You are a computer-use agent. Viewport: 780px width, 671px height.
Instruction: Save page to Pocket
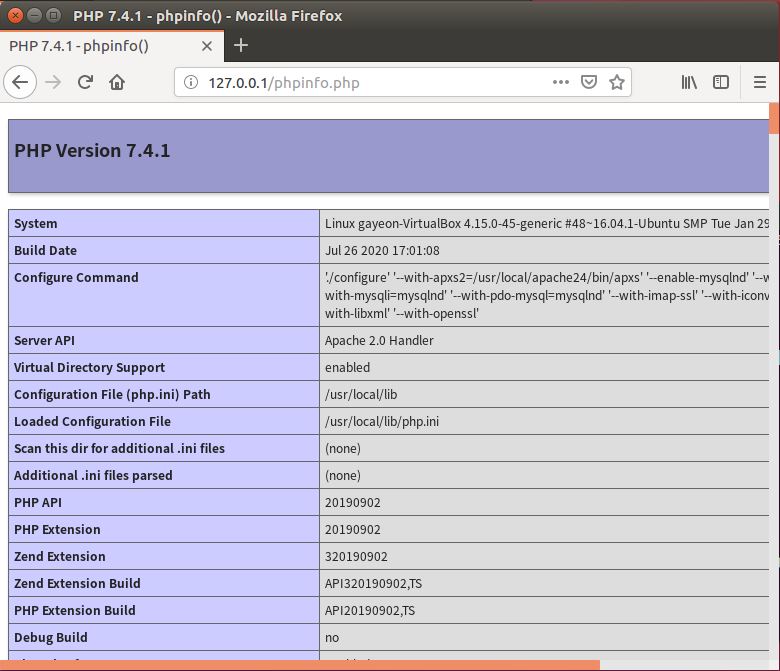(x=589, y=82)
